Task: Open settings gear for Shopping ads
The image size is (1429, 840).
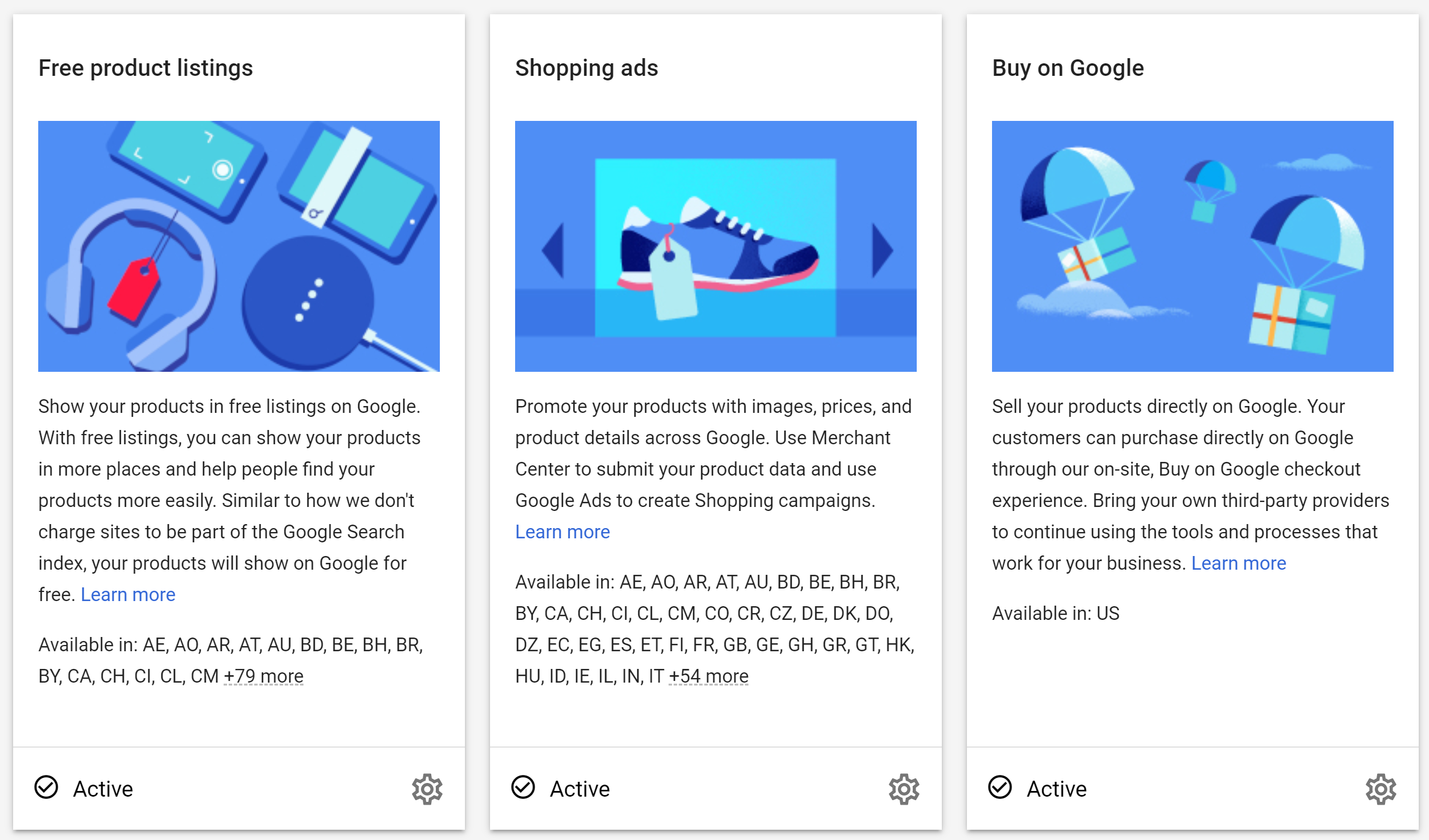Action: point(904,789)
